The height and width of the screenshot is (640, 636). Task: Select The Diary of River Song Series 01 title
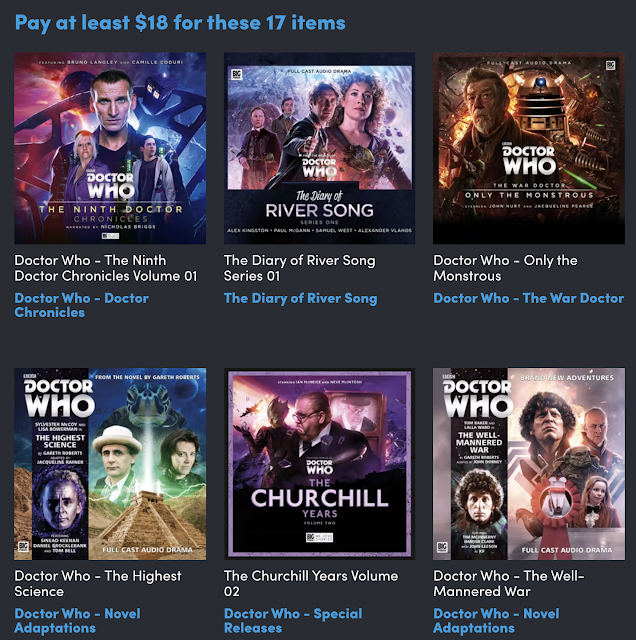[x=300, y=268]
